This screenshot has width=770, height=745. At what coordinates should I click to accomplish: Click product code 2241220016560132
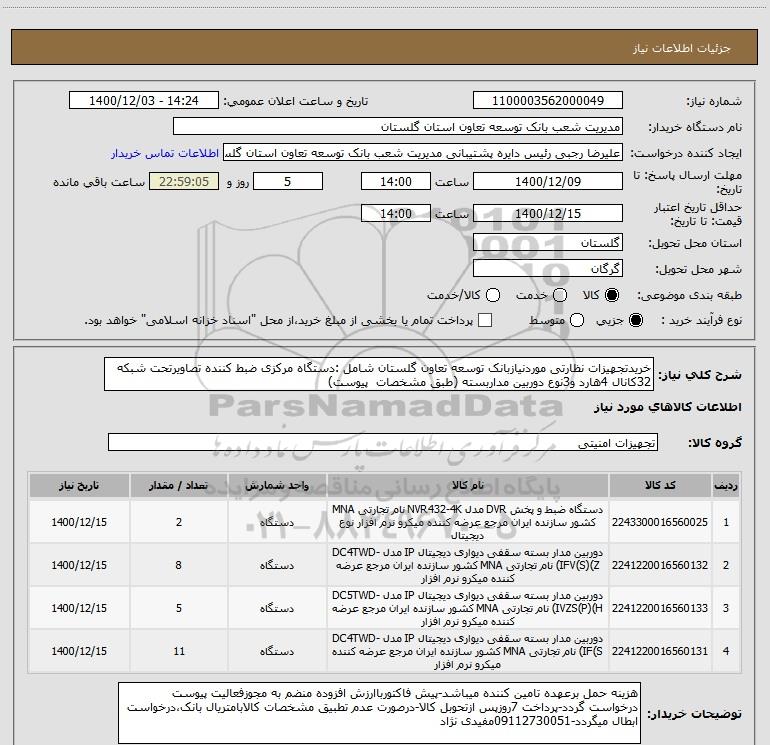coord(660,565)
